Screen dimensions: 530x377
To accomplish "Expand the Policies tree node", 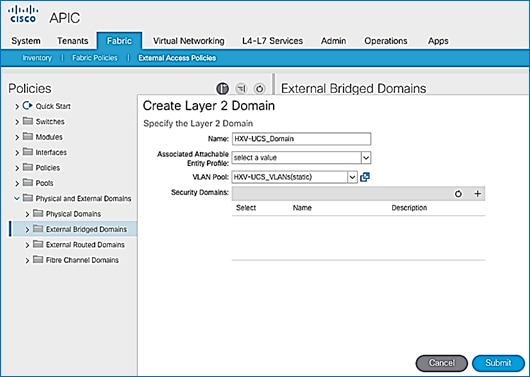I will click(x=17, y=168).
